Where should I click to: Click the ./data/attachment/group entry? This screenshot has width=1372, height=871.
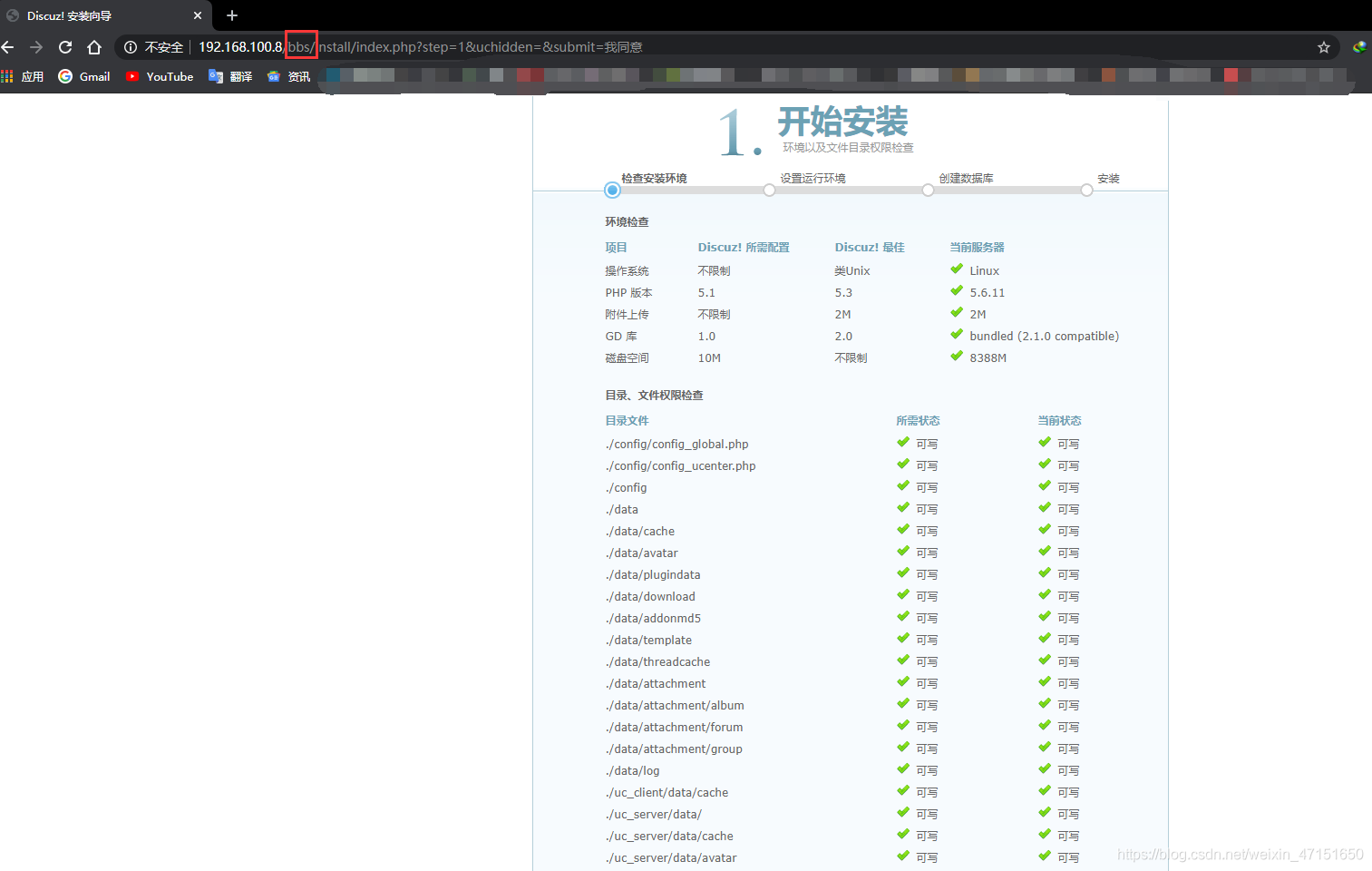point(674,749)
